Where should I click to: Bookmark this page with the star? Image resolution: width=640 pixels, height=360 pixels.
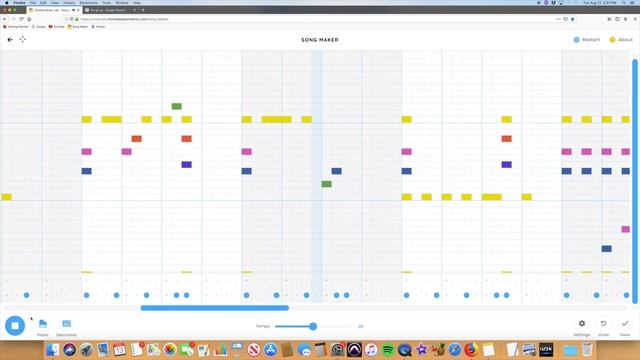coord(572,19)
